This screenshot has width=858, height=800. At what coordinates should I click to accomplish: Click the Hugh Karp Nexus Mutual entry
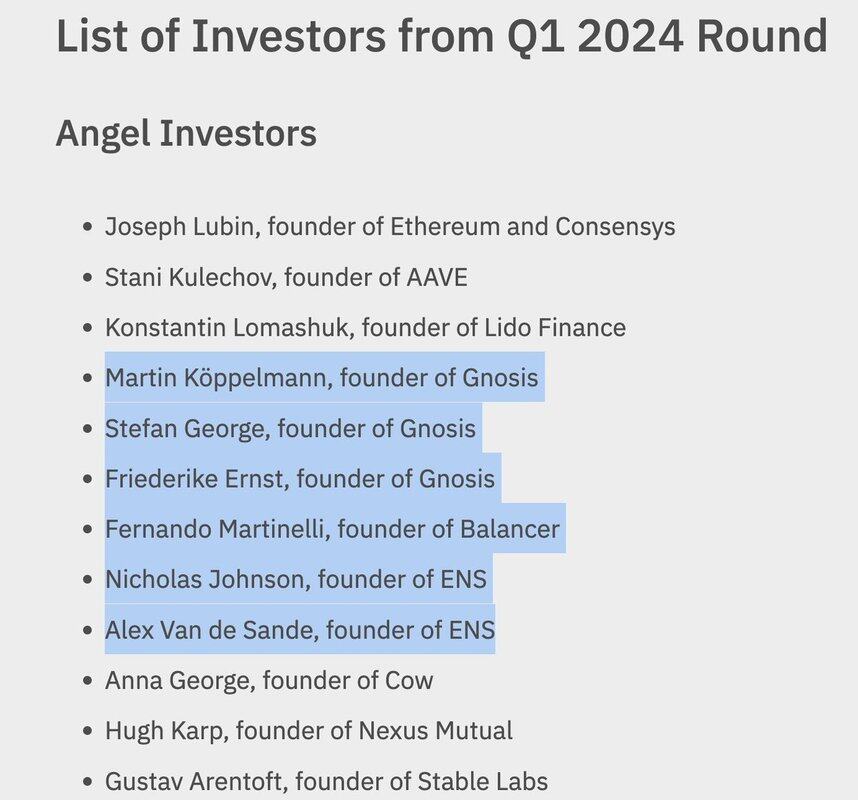pyautogui.click(x=309, y=731)
